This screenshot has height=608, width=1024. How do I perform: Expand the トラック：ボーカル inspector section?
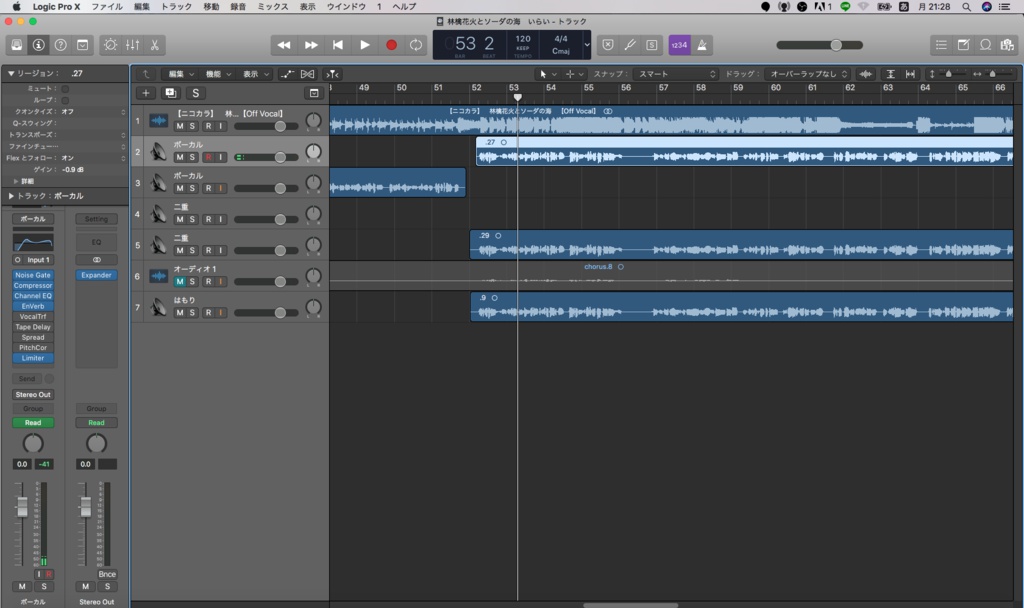[x=11, y=196]
